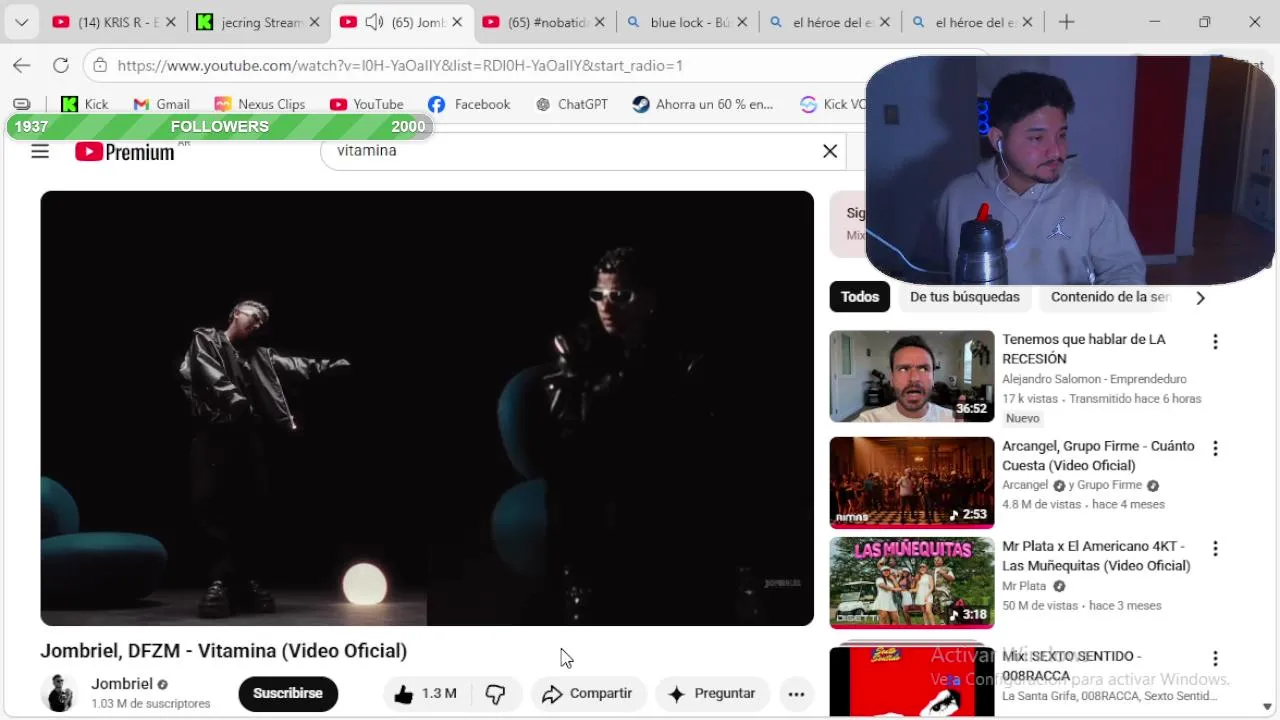Open the Kick VOD bookmark icon

click(x=809, y=104)
